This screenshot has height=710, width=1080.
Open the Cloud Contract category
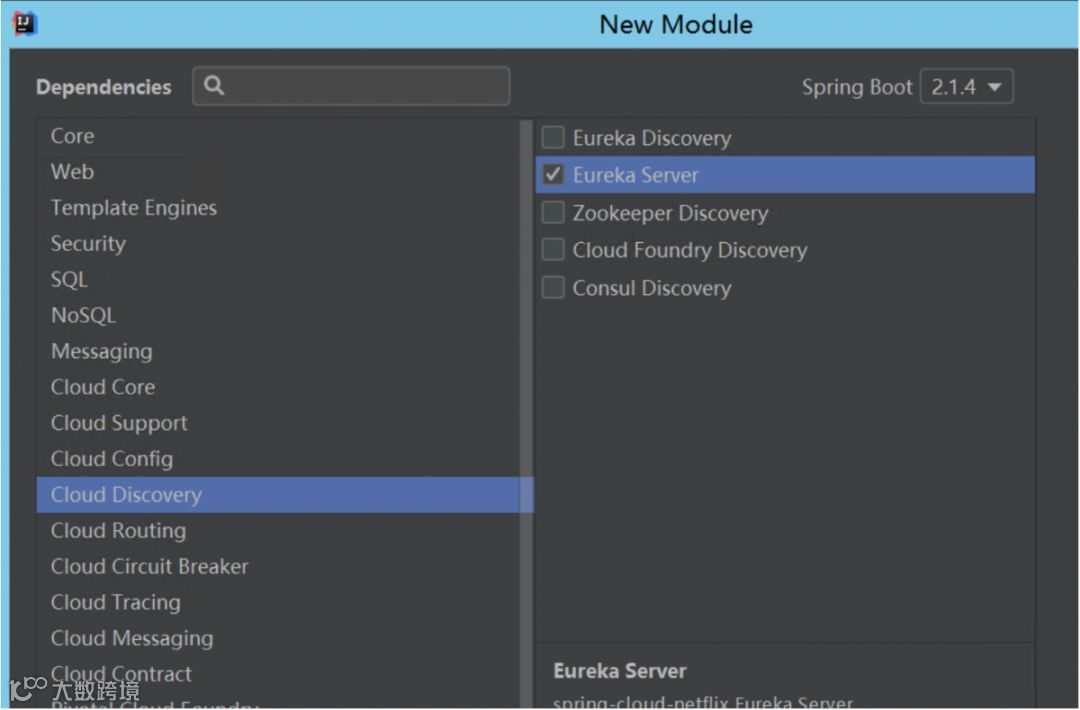[x=278, y=674]
